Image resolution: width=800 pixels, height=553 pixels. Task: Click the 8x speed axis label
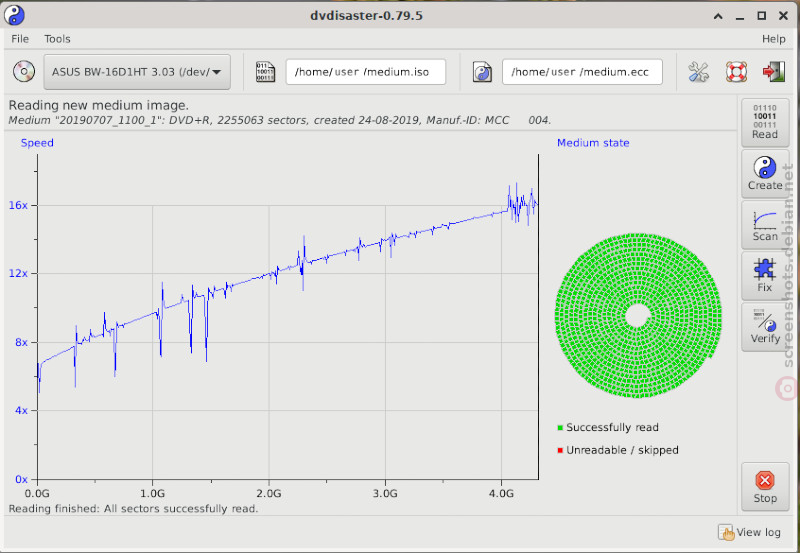(21, 342)
